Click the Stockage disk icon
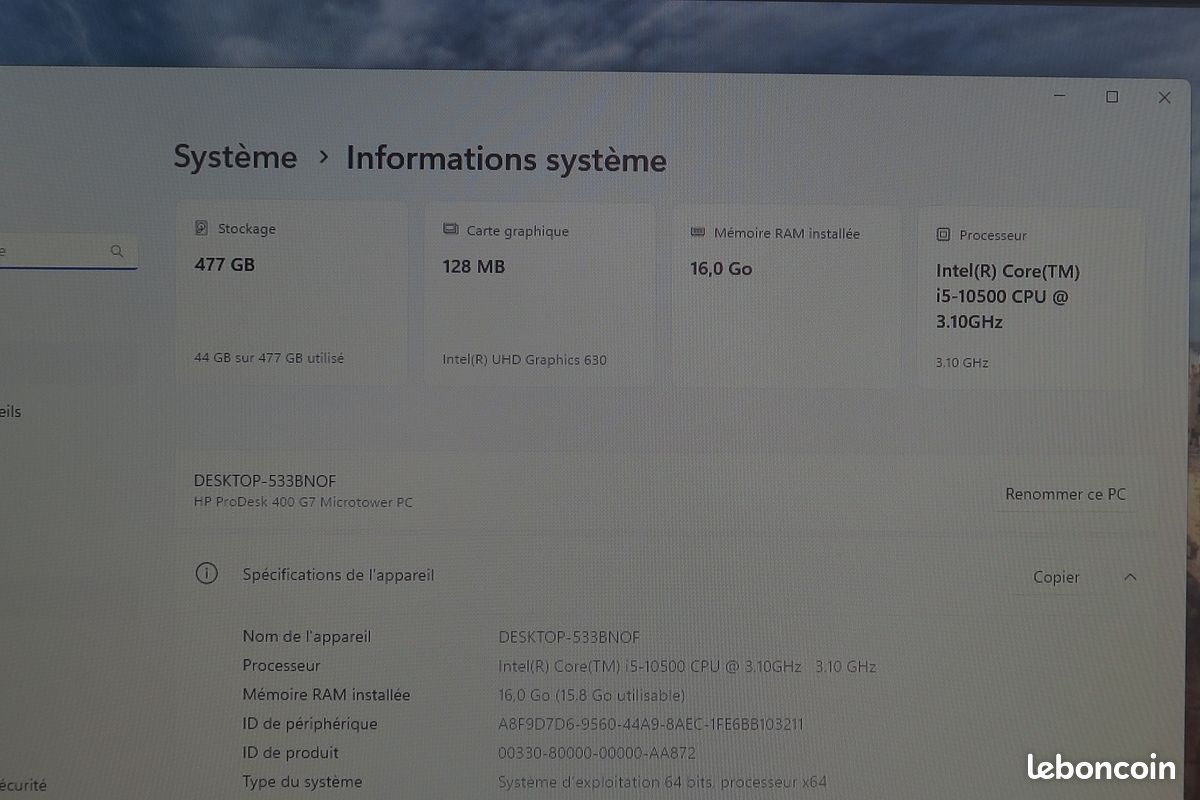The image size is (1200, 800). (202, 228)
